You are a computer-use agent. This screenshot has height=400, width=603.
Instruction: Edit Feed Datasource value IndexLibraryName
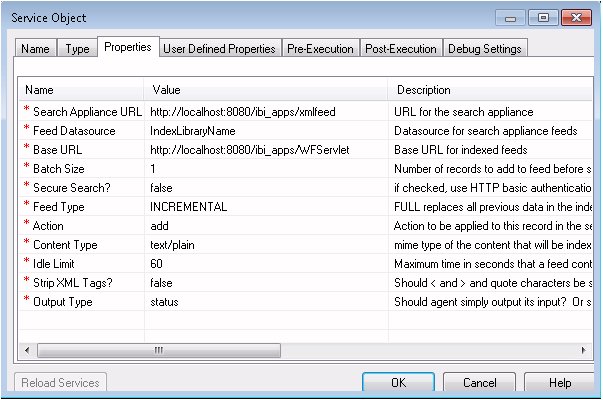point(266,131)
